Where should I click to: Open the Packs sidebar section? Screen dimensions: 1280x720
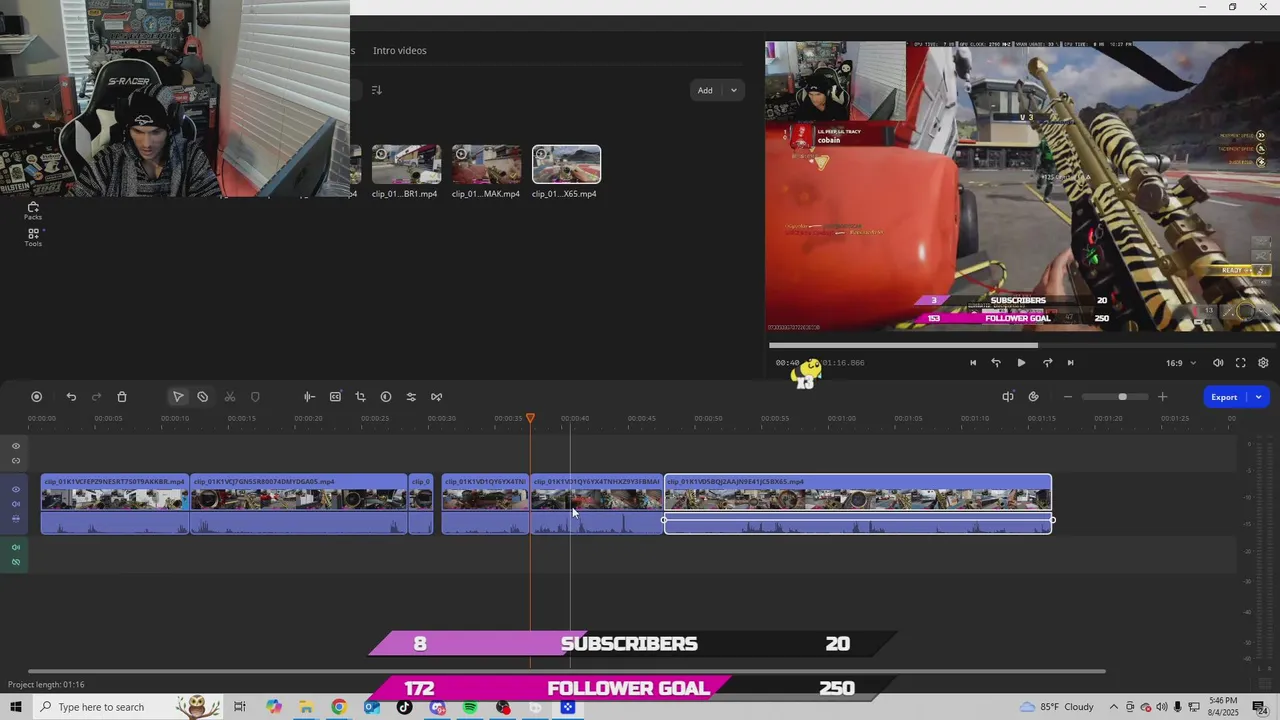[x=33, y=210]
